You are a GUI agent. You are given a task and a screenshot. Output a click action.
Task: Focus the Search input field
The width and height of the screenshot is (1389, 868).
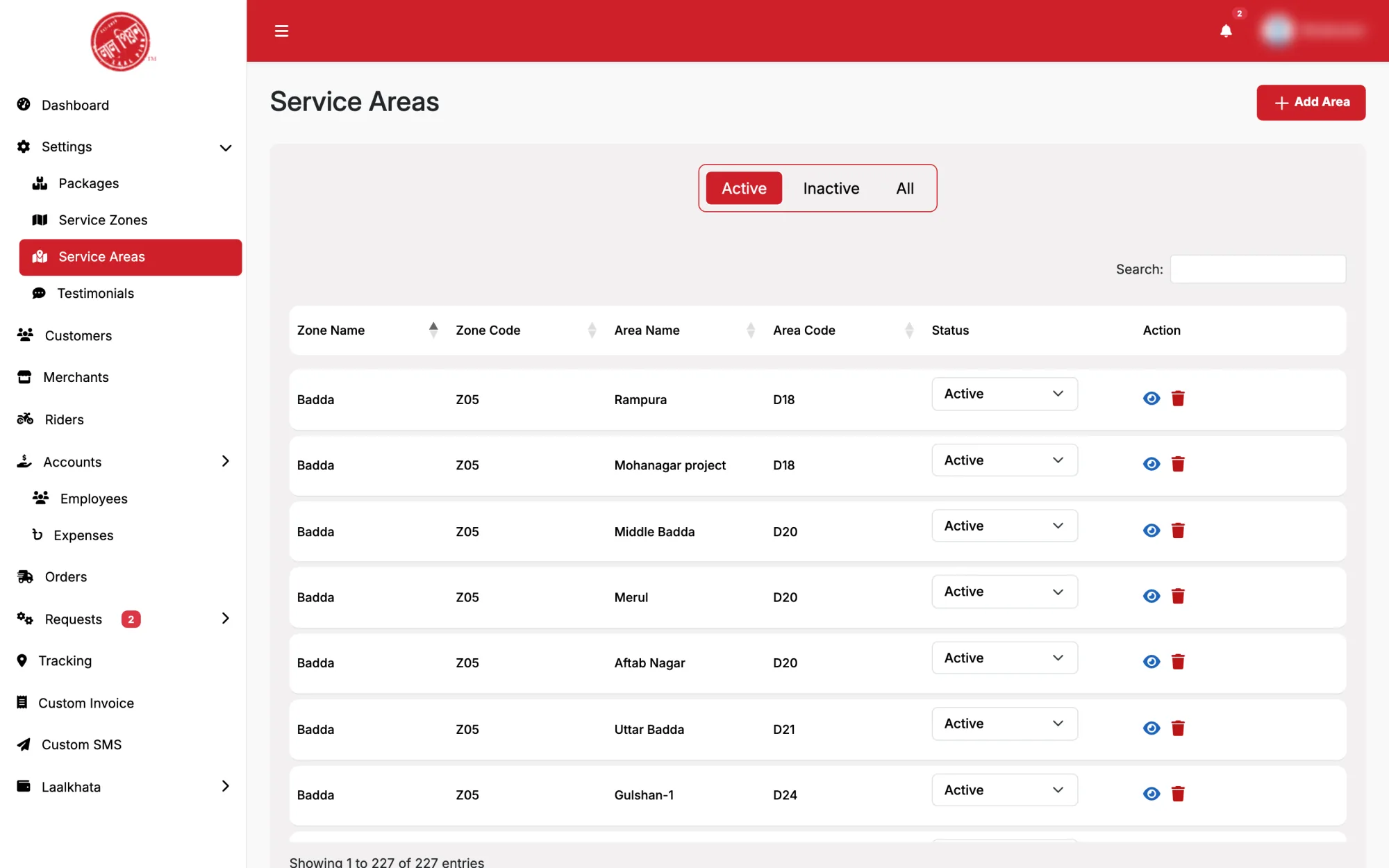[1258, 269]
